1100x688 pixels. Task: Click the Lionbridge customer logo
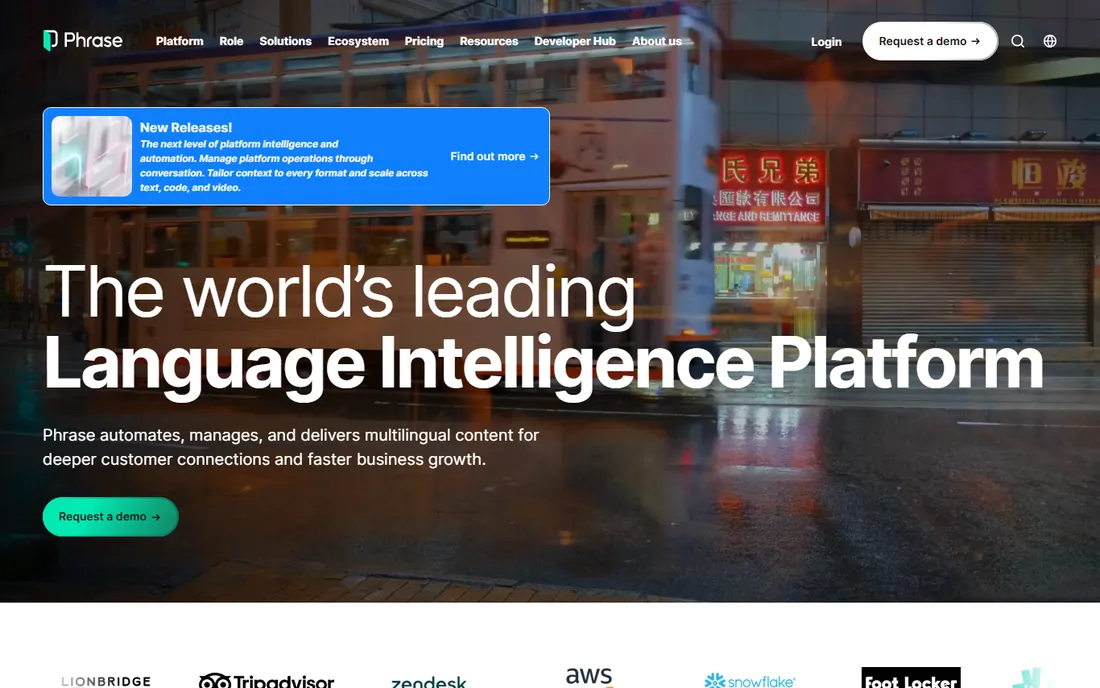[106, 681]
